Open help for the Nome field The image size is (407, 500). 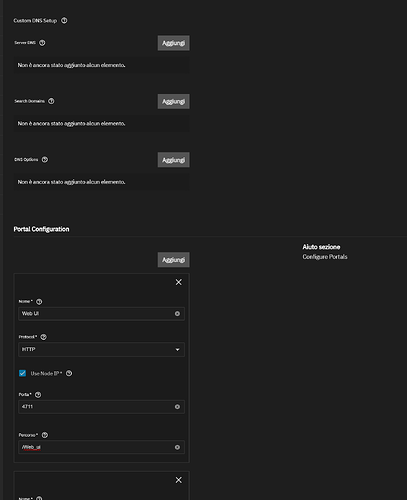tap(39, 302)
